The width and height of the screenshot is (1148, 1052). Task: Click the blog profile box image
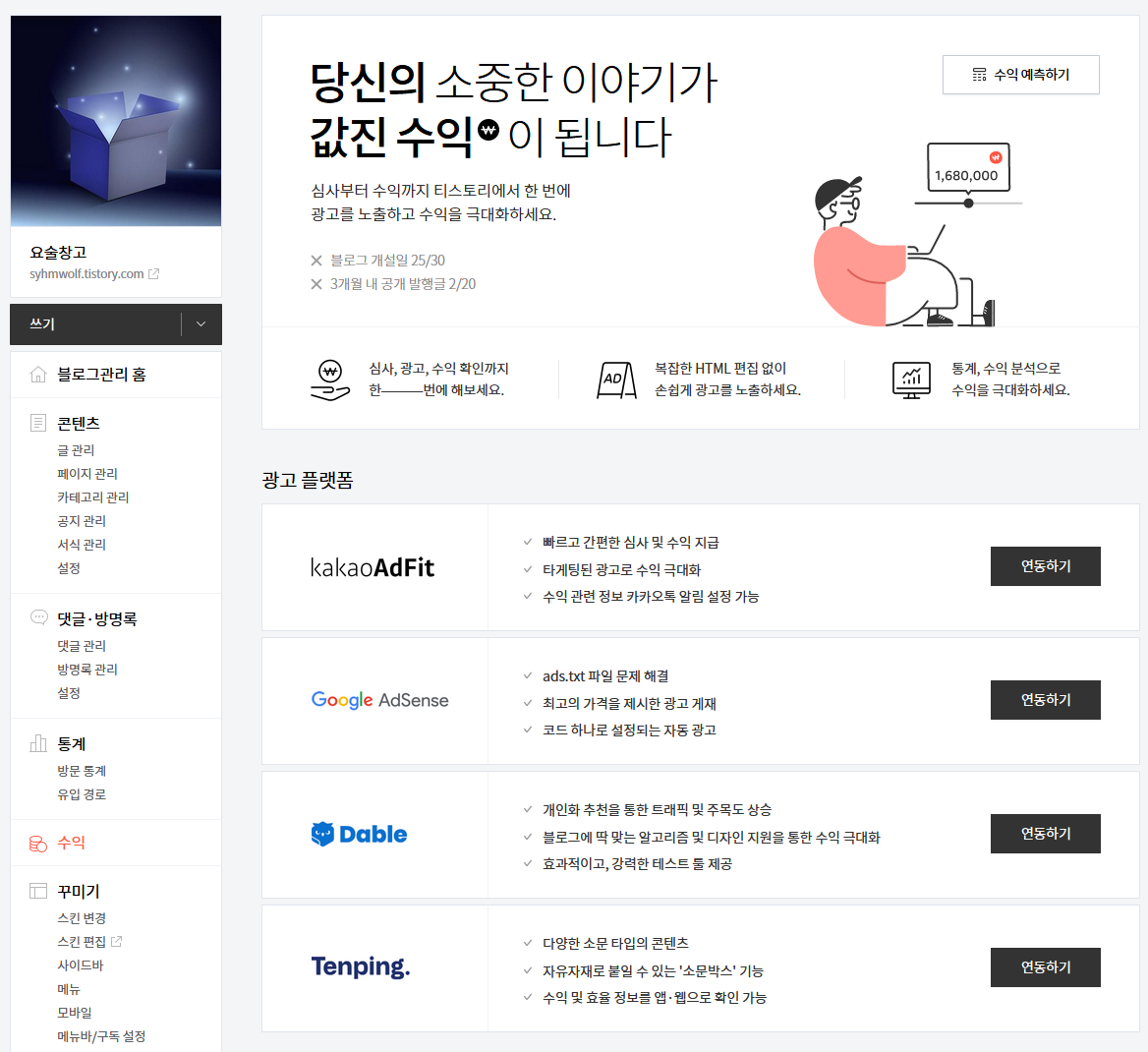(116, 121)
